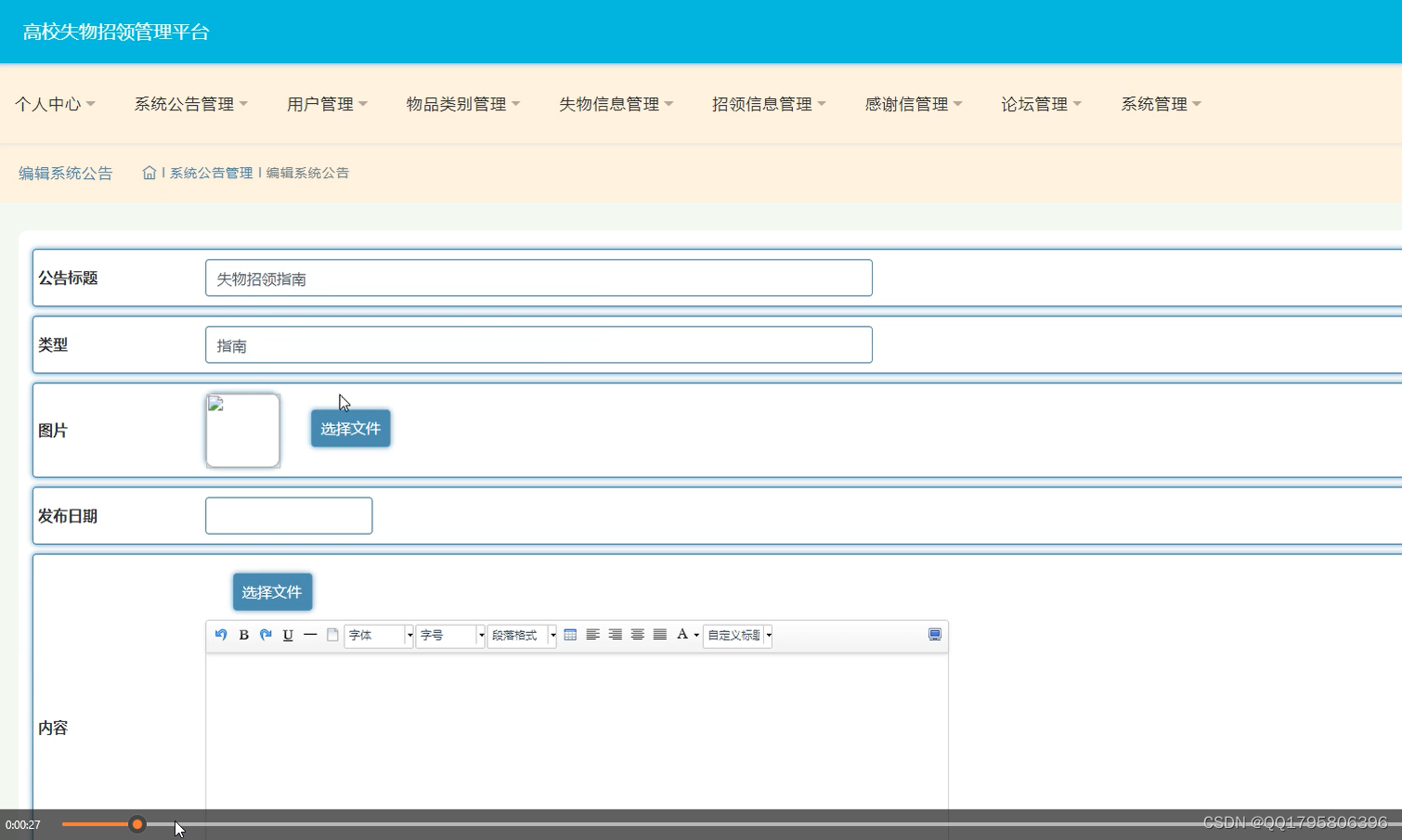Click the 发布日期 date field
The image size is (1402, 840).
click(289, 515)
